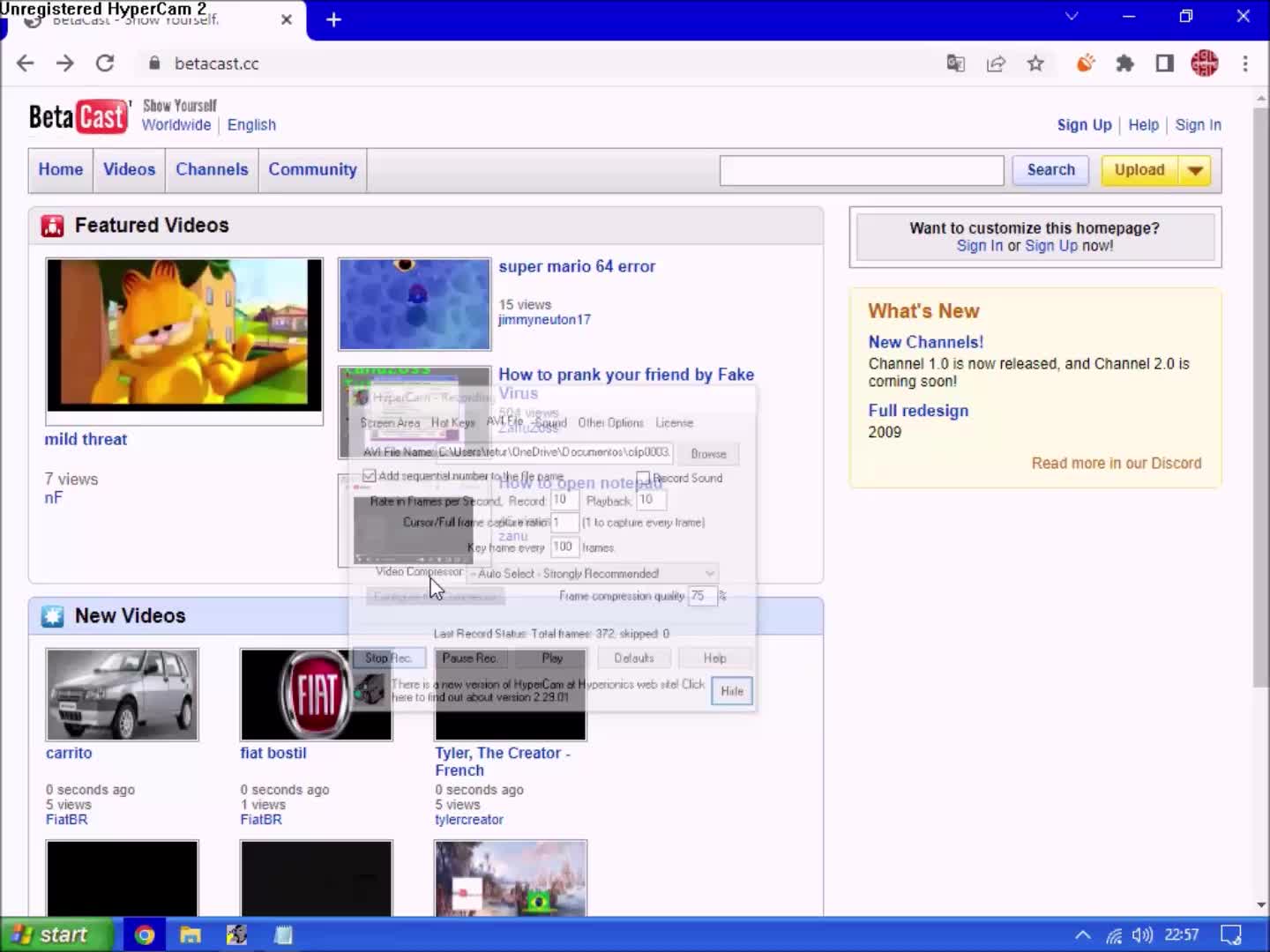This screenshot has width=1270, height=952.
Task: Click Browse button in HyperCam
Action: coord(708,454)
